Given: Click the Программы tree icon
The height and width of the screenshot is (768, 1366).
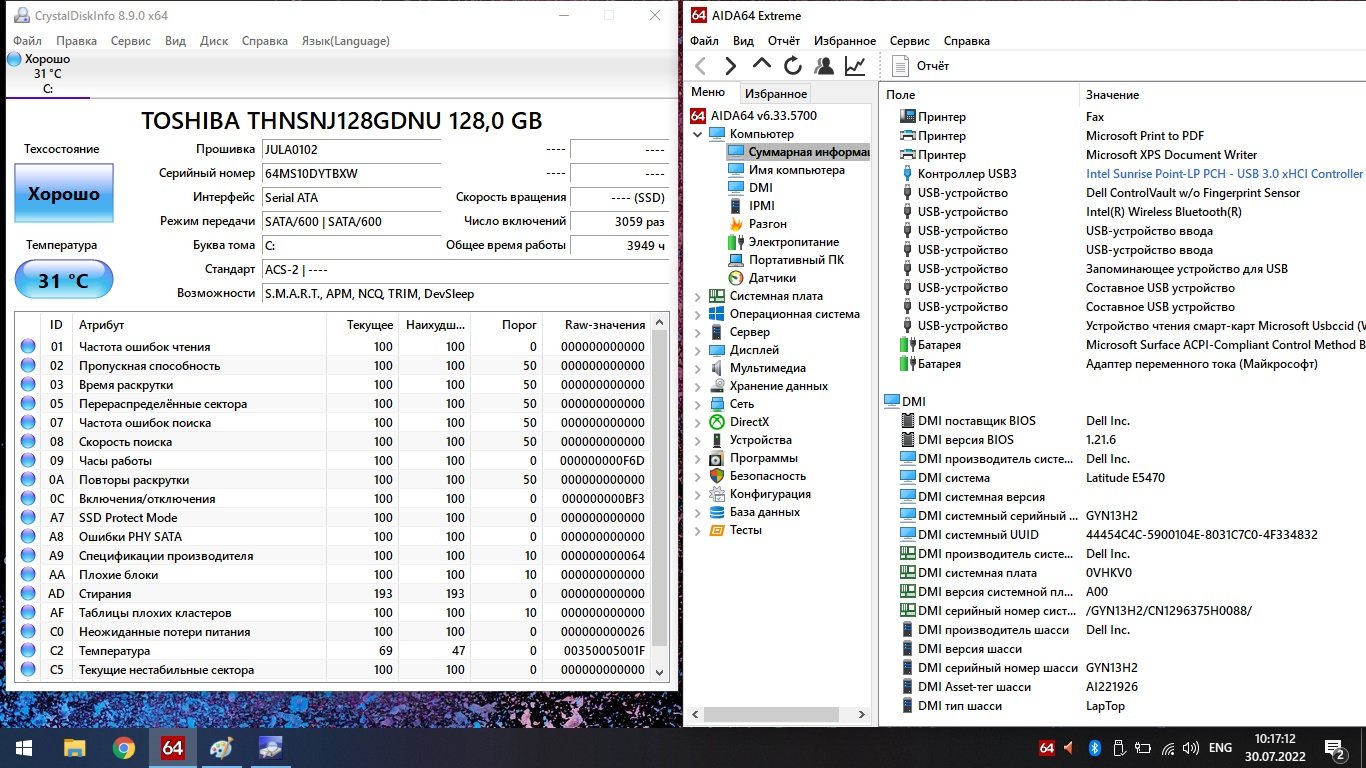Looking at the screenshot, I should [x=717, y=458].
